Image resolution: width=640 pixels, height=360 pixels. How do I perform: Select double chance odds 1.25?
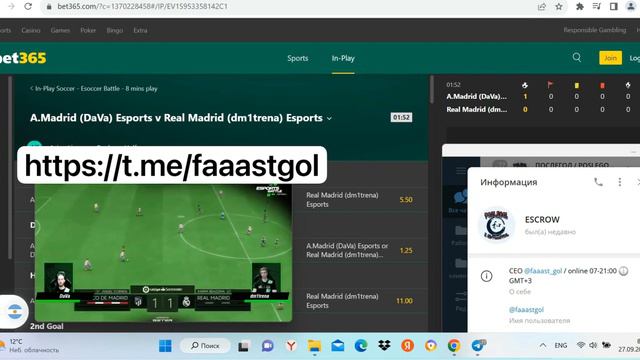(406, 251)
